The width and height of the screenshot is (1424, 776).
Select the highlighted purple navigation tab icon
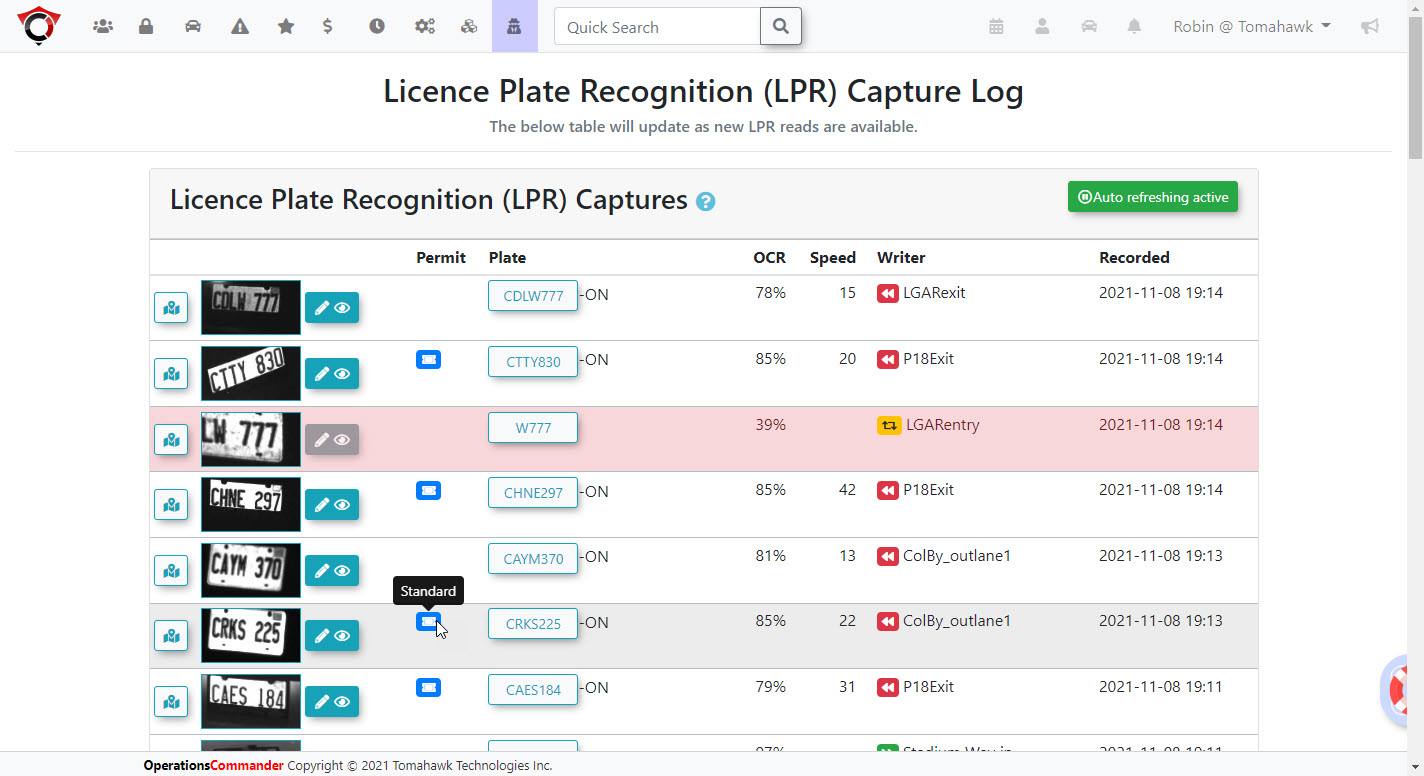(515, 27)
